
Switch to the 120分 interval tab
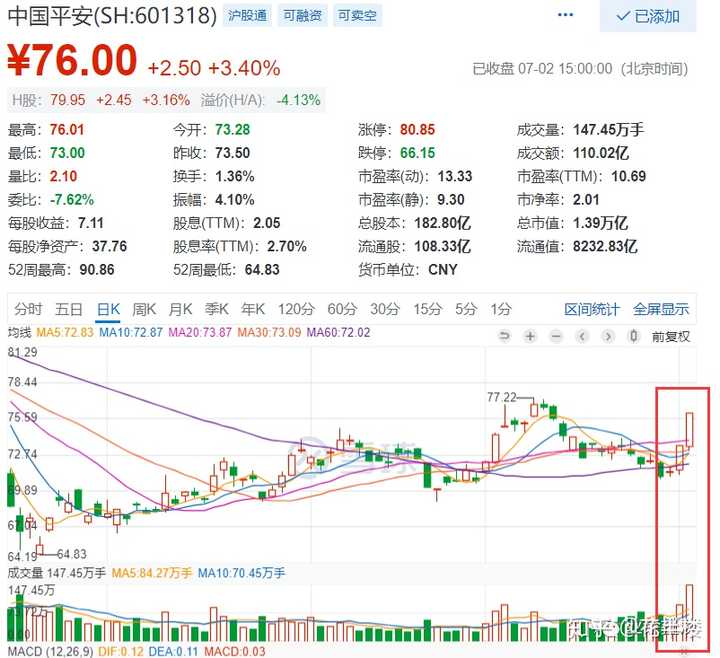[296, 309]
